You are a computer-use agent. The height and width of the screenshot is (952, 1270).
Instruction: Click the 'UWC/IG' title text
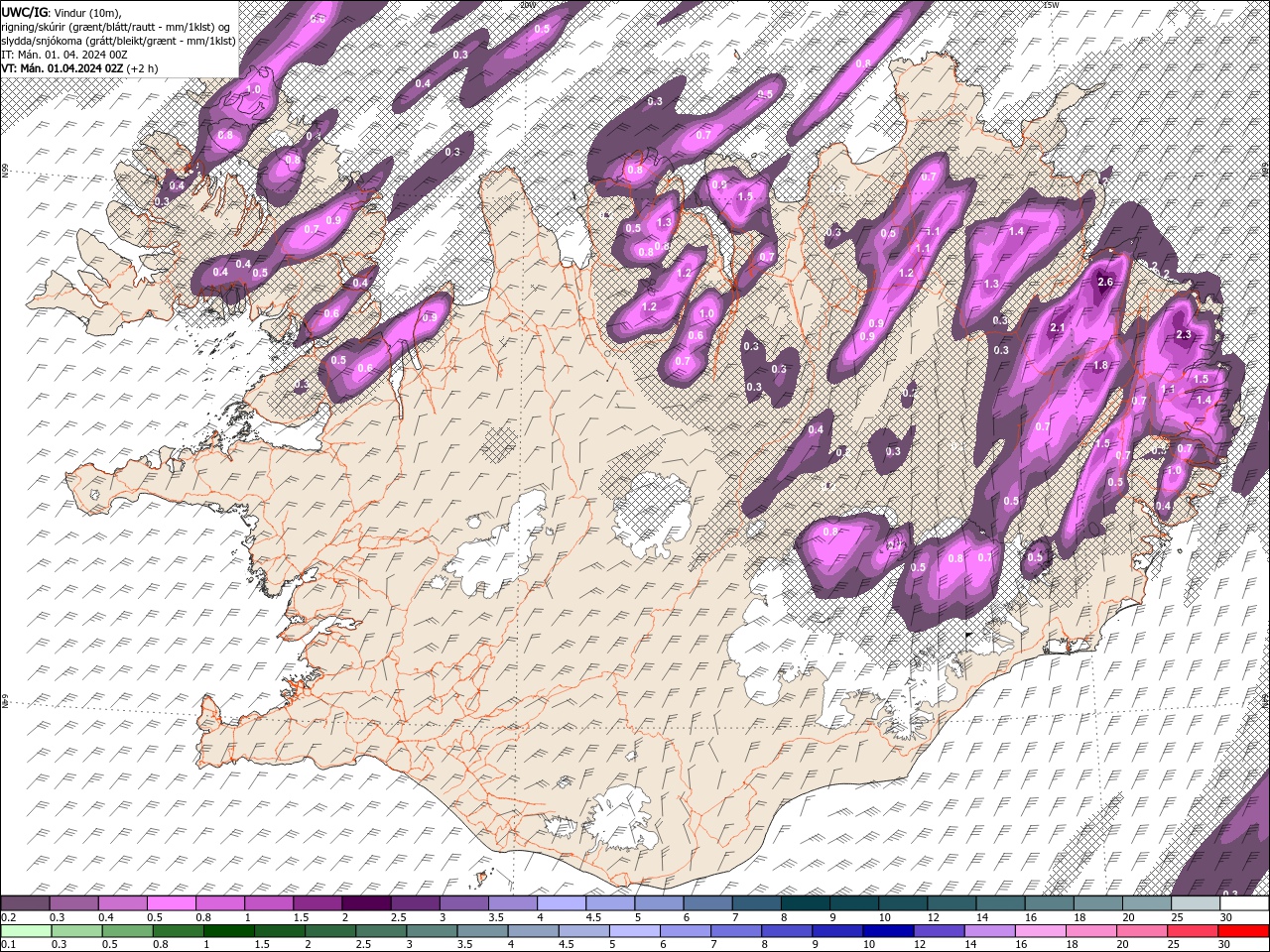point(25,11)
